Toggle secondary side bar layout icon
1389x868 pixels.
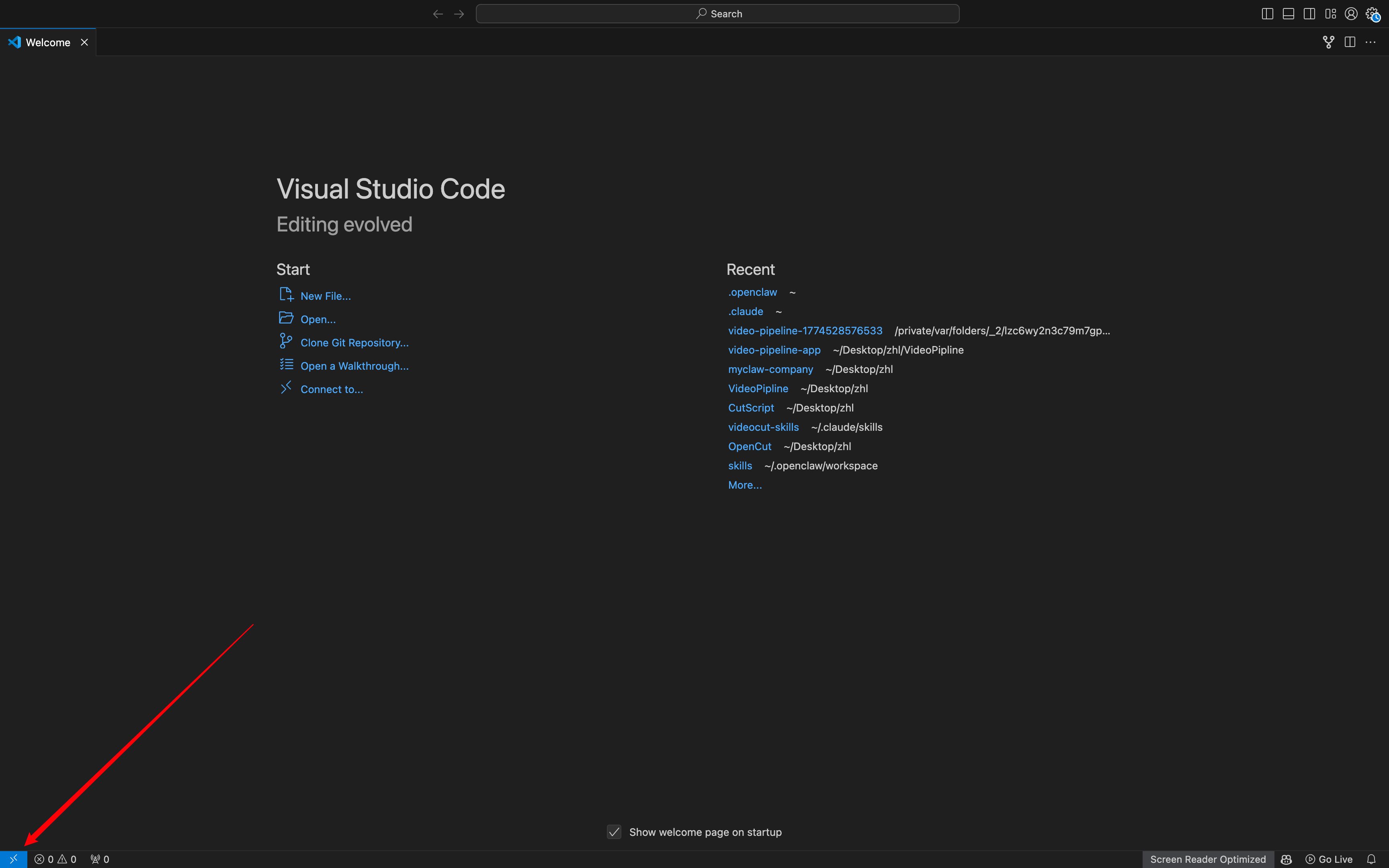pos(1309,14)
